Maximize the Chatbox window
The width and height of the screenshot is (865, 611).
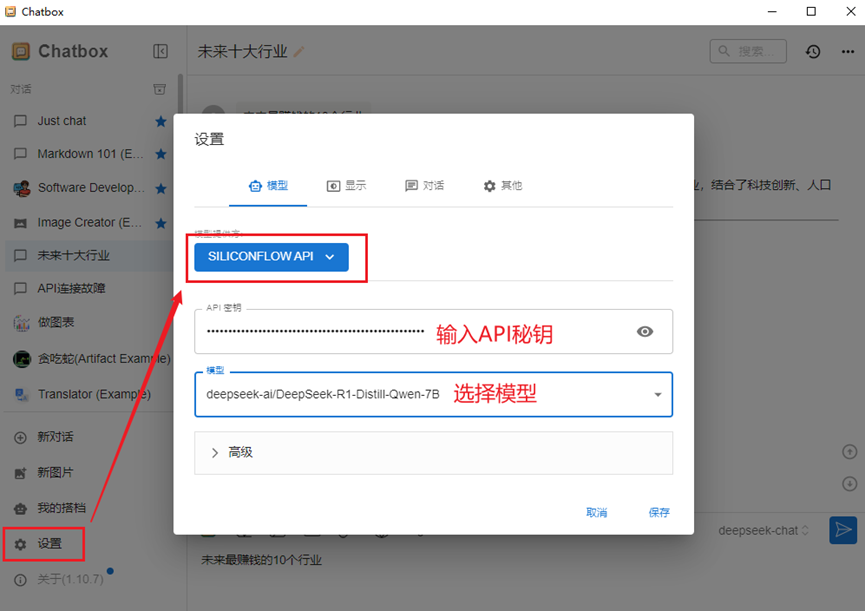811,12
